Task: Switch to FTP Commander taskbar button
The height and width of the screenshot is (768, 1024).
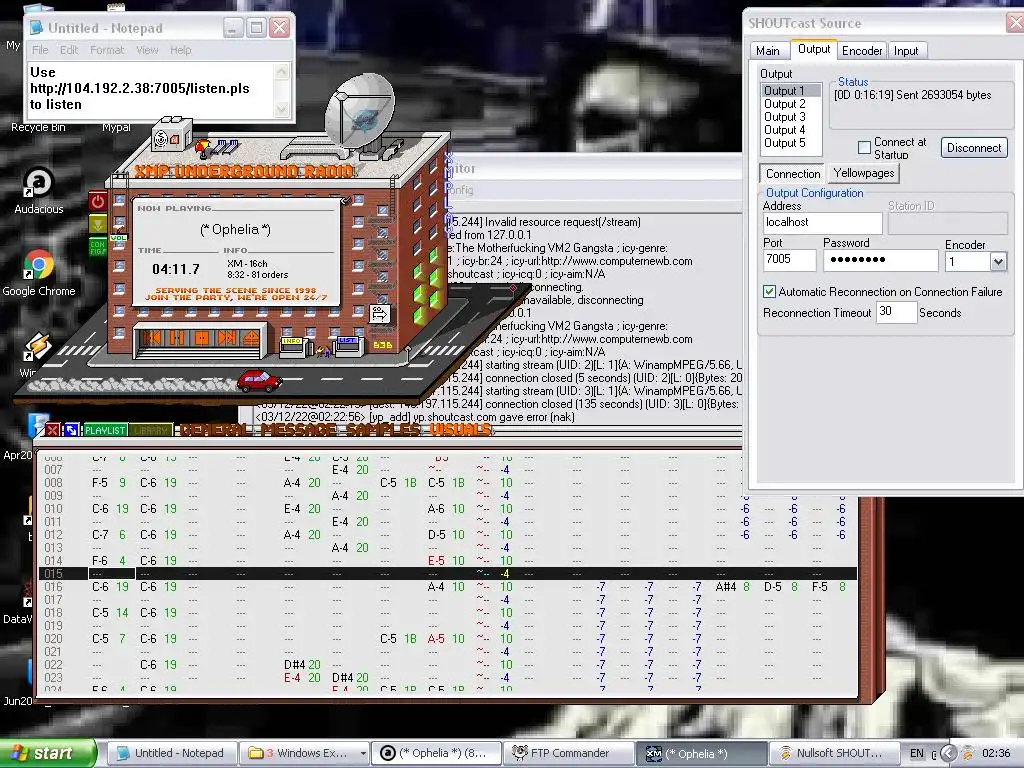Action: (569, 753)
